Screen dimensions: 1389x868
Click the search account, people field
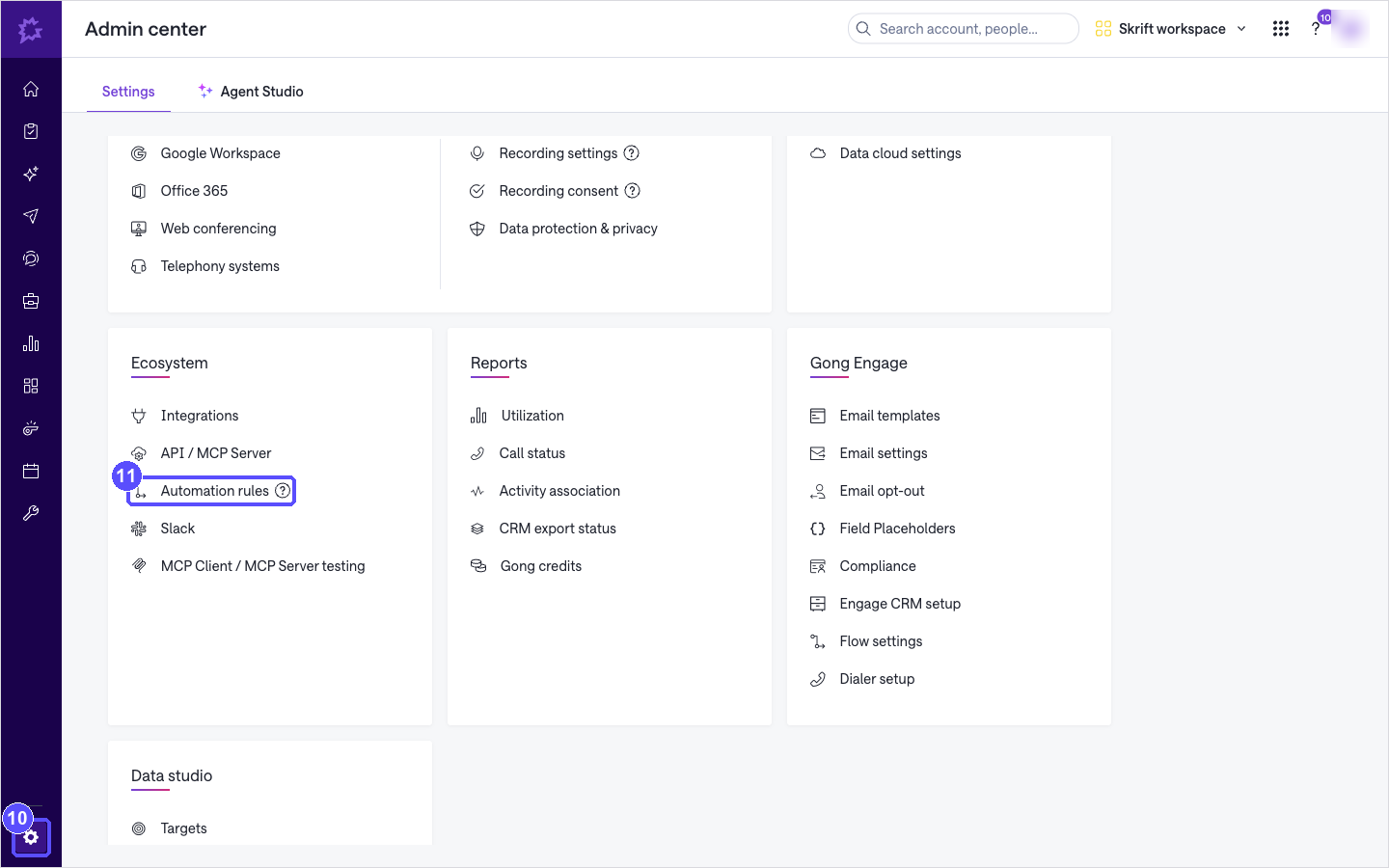click(x=963, y=29)
